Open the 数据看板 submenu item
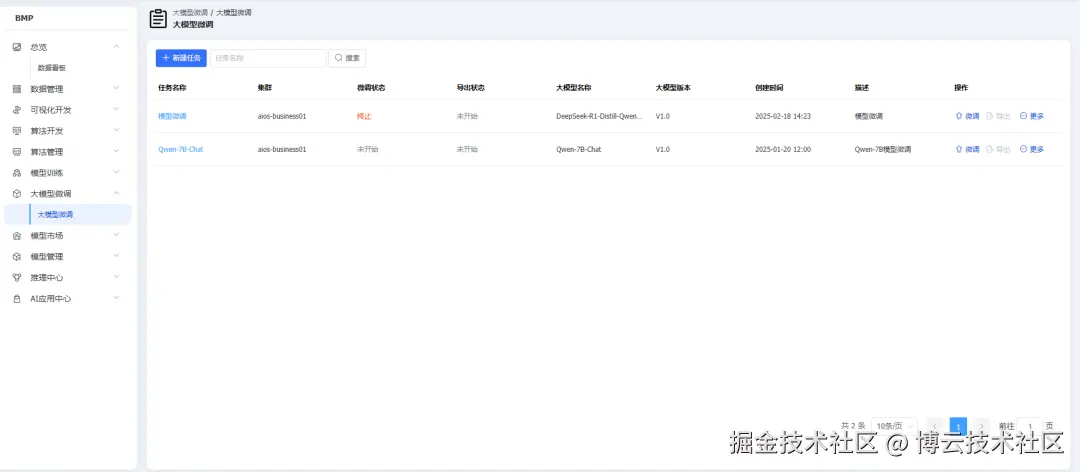The height and width of the screenshot is (472, 1080). tap(52, 68)
